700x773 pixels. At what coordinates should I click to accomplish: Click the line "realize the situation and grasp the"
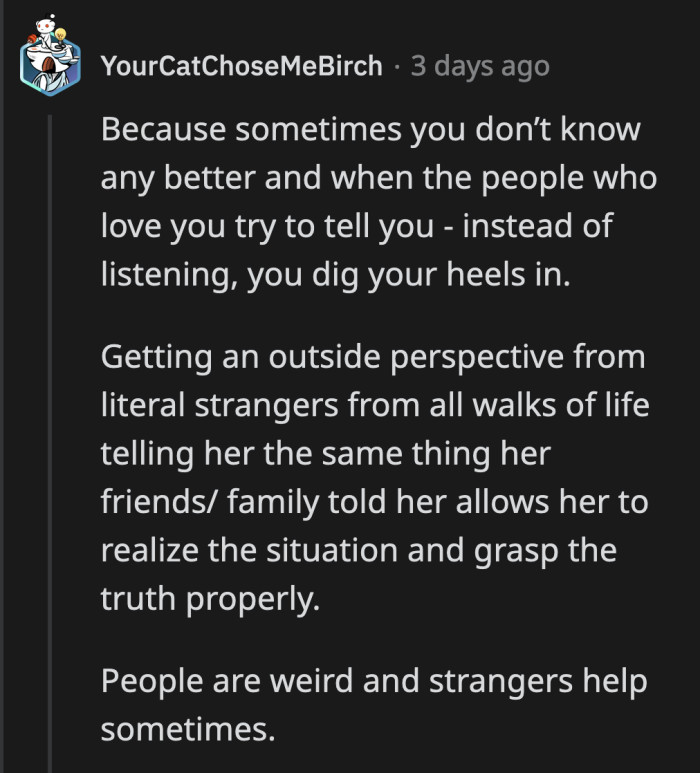(358, 548)
